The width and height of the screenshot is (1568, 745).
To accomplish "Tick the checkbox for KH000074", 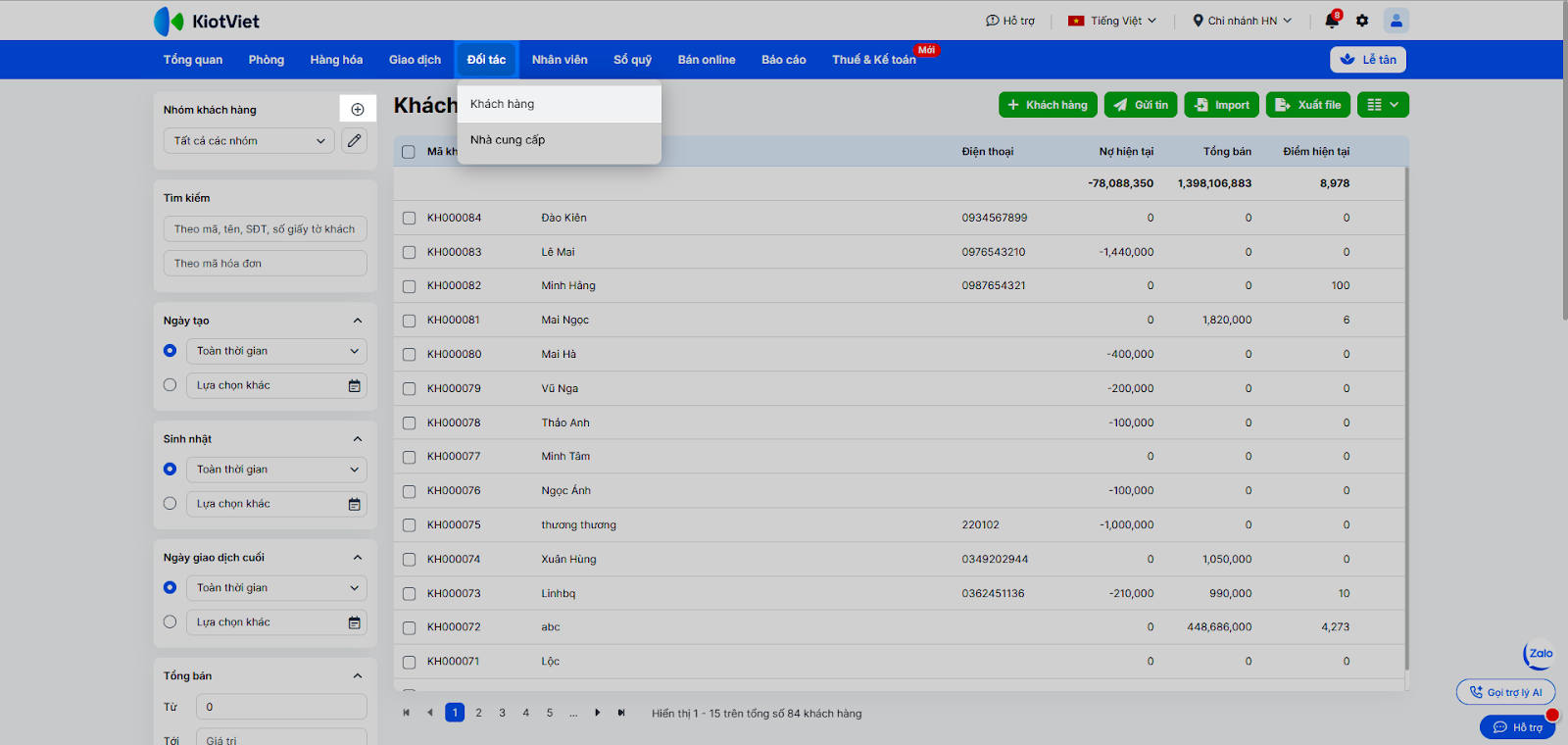I will click(x=409, y=560).
